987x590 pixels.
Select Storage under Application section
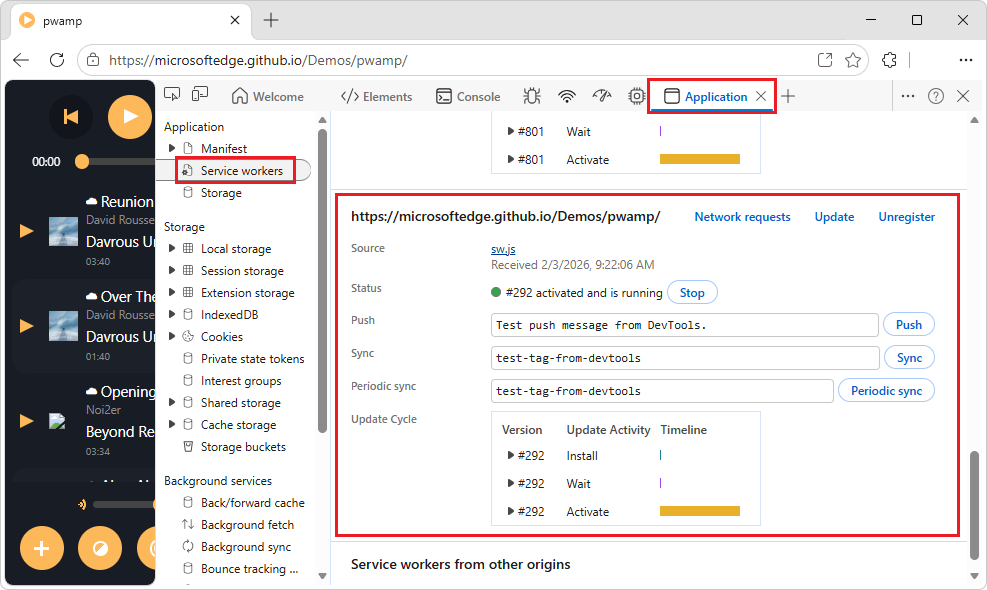pyautogui.click(x=221, y=193)
